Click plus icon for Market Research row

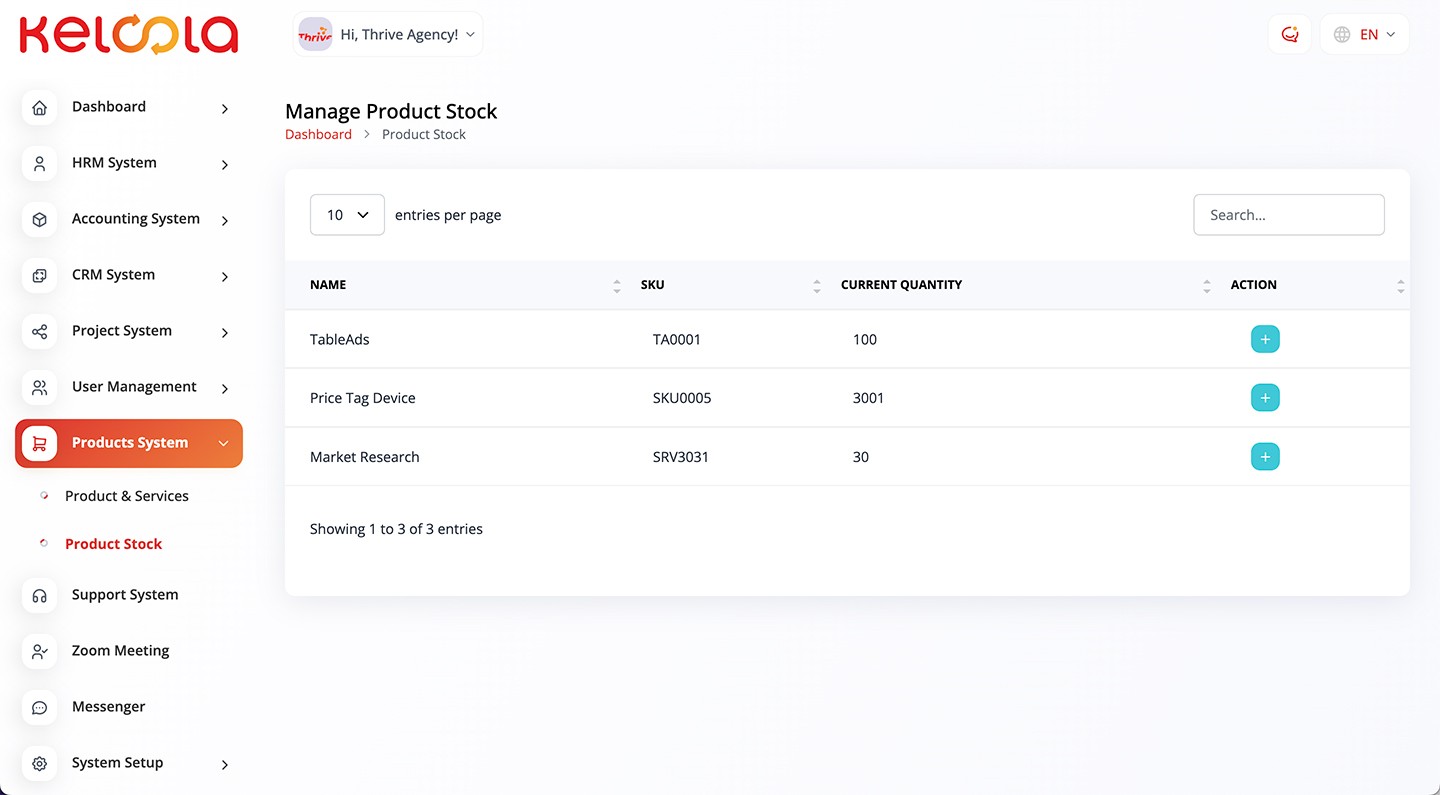coord(1265,457)
